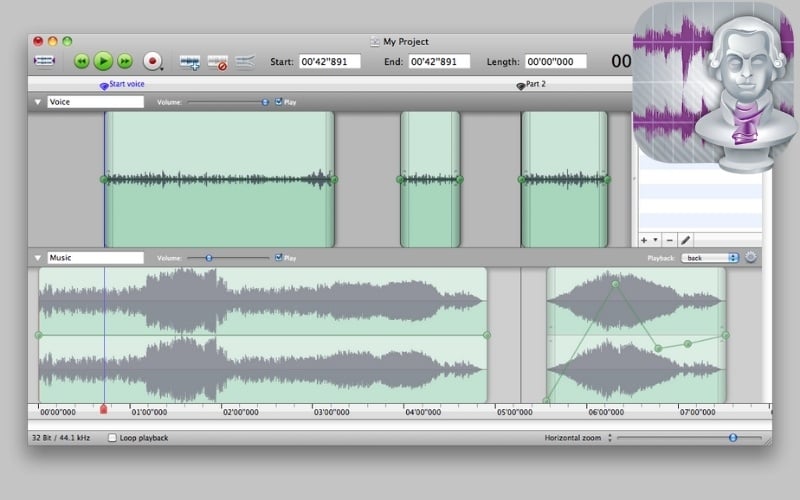Click the add audio clip icon
800x500 pixels.
pos(190,62)
